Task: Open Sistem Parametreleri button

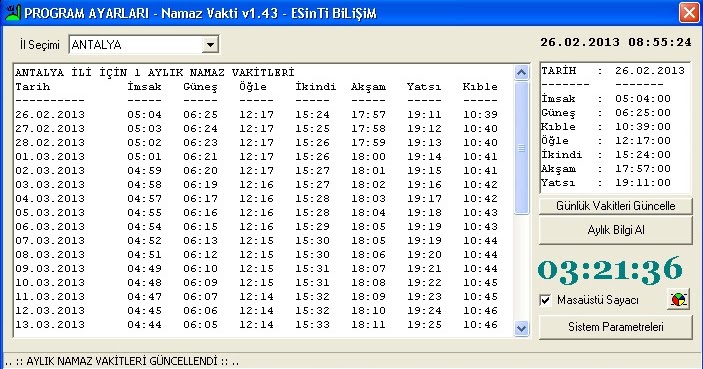Action: pos(616,327)
